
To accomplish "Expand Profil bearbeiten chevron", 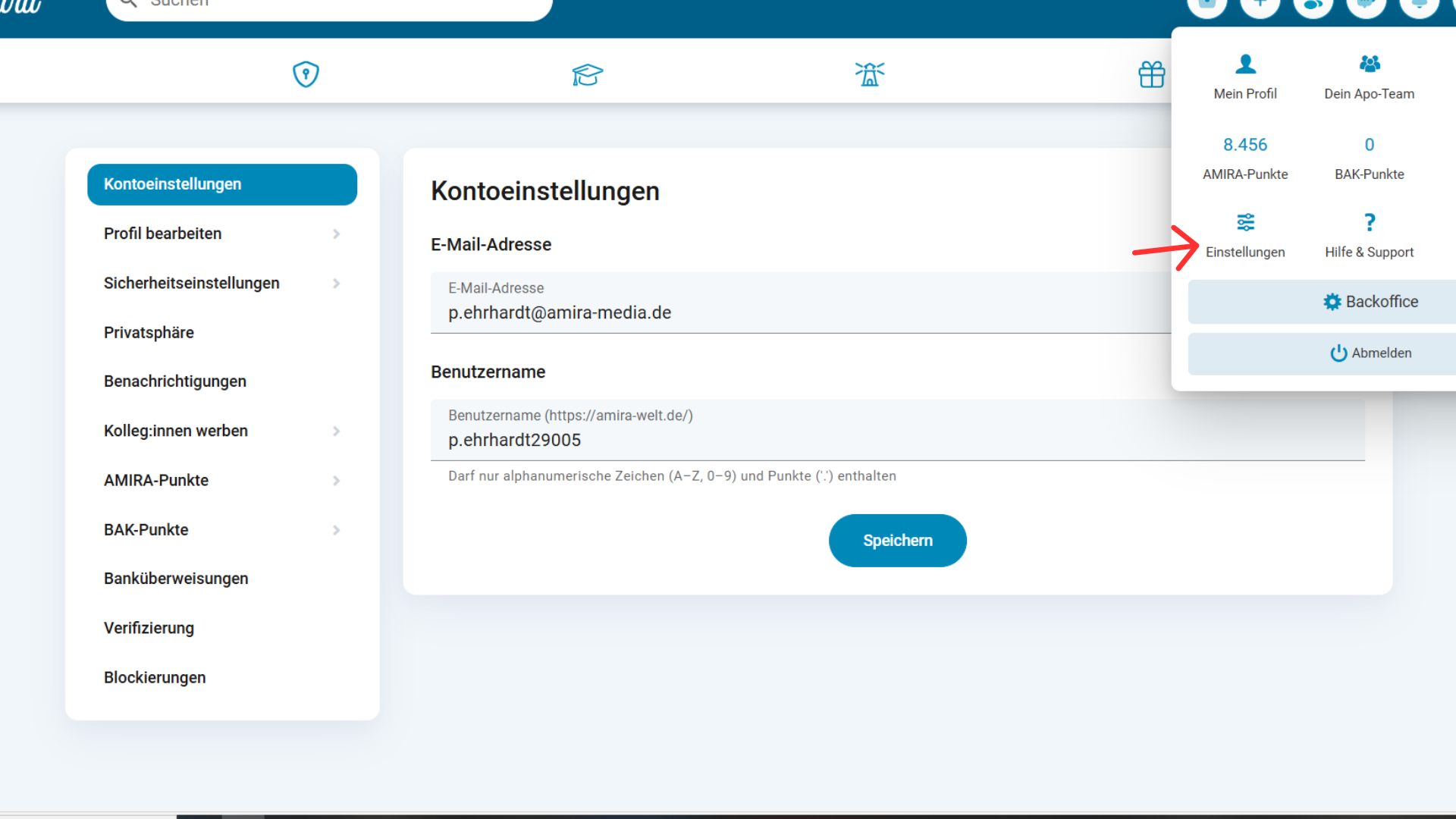I will tap(336, 234).
